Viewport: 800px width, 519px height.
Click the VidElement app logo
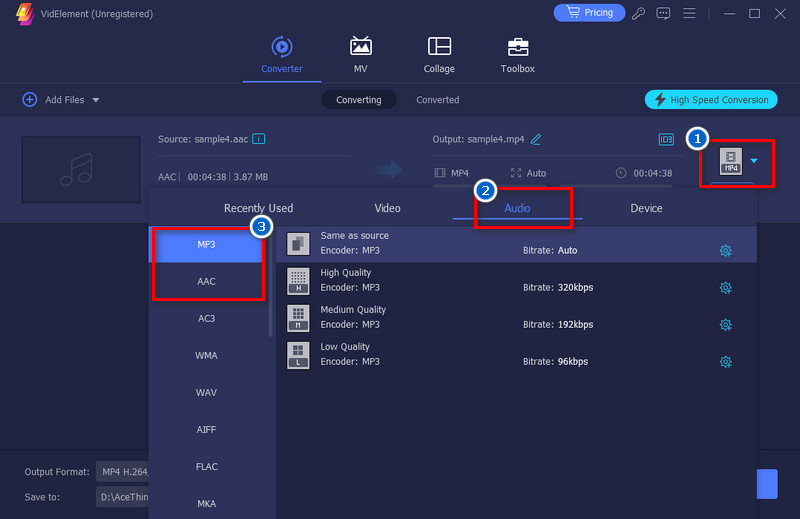24,14
